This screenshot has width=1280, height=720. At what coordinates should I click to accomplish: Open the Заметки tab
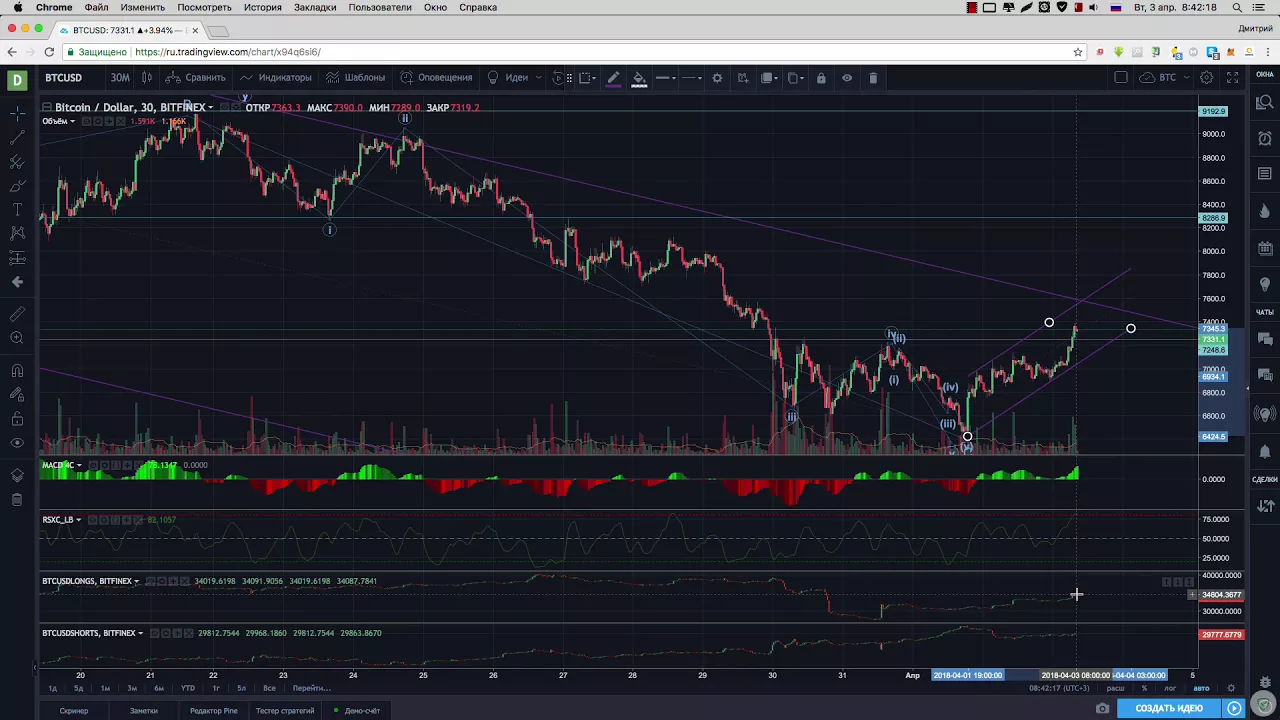pyautogui.click(x=144, y=711)
